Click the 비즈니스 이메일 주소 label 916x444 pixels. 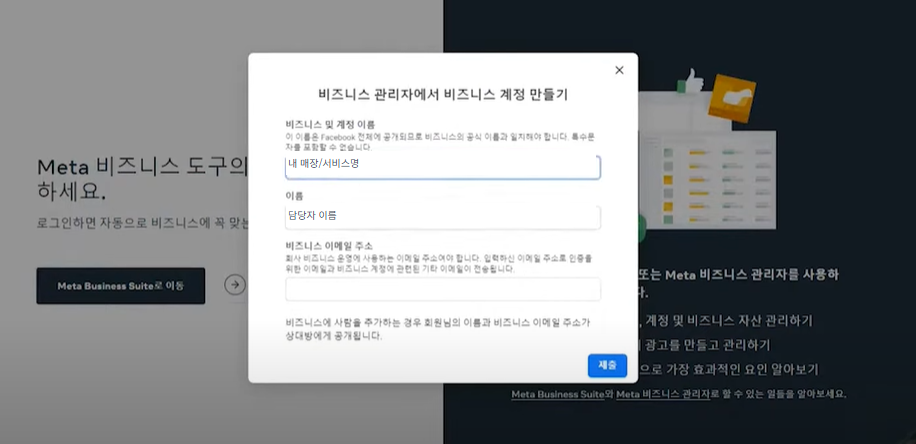pos(329,245)
